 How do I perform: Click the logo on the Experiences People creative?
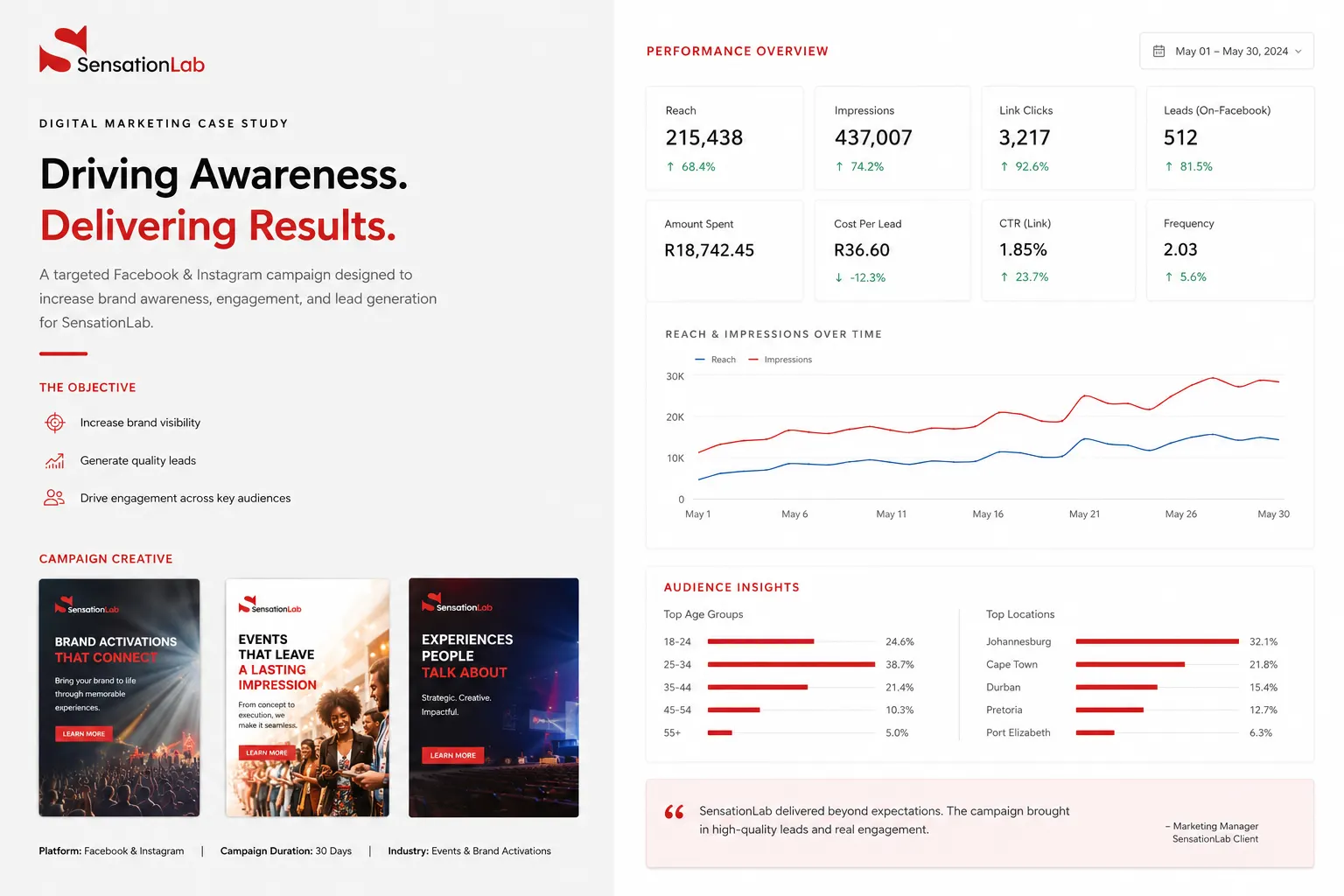point(457,603)
